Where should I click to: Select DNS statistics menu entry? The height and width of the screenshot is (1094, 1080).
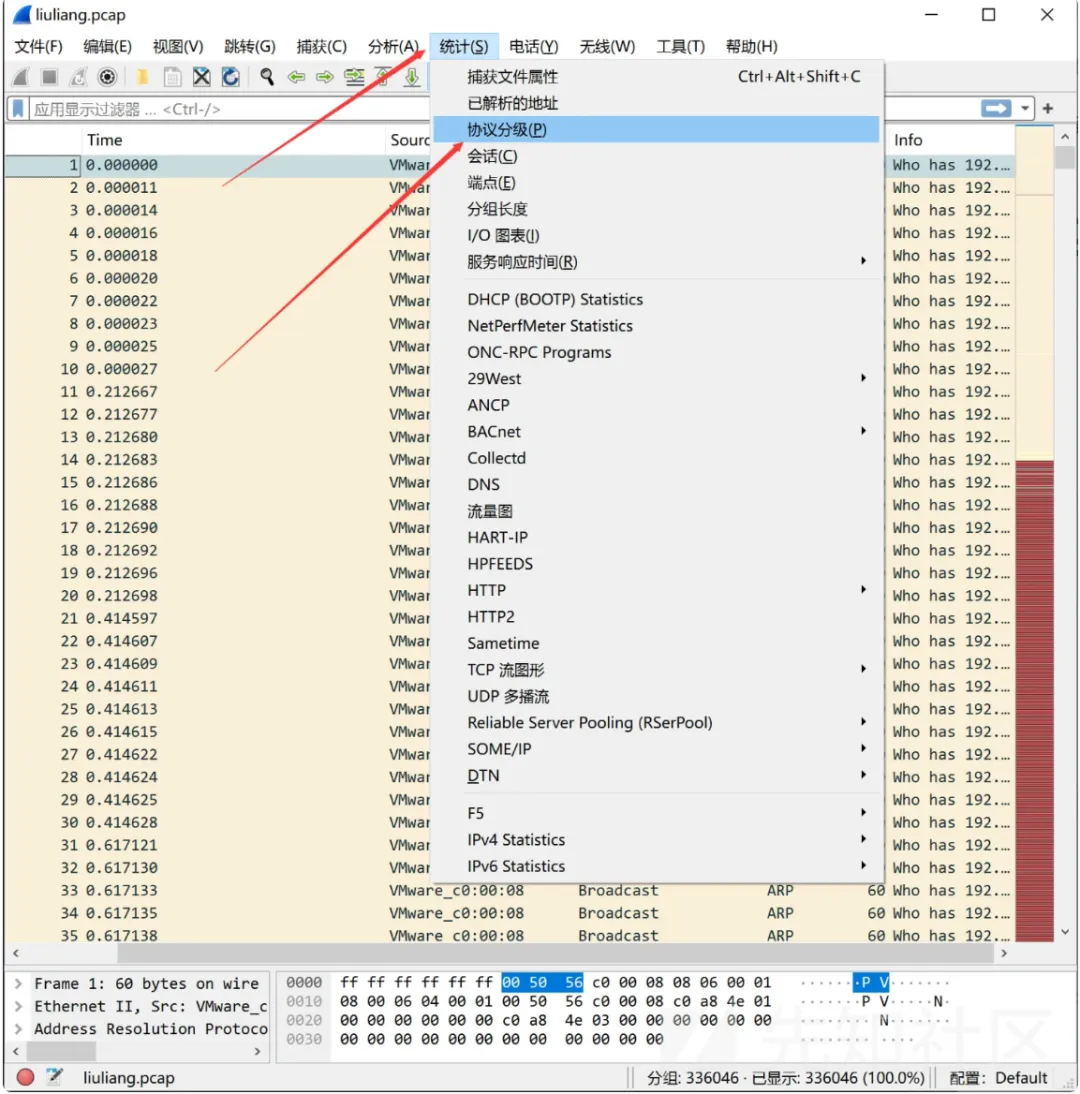(656, 484)
